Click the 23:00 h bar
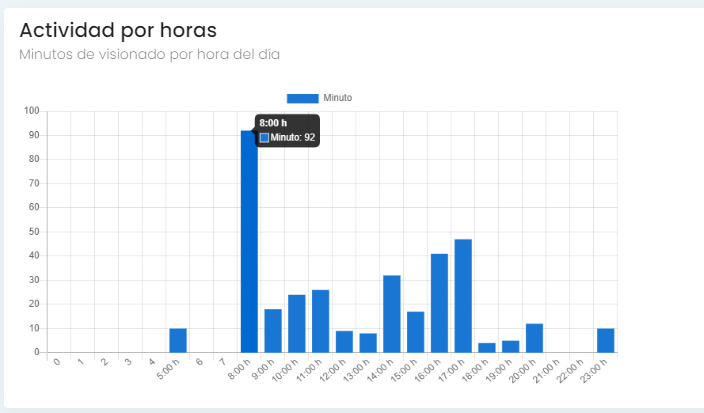 [x=606, y=340]
